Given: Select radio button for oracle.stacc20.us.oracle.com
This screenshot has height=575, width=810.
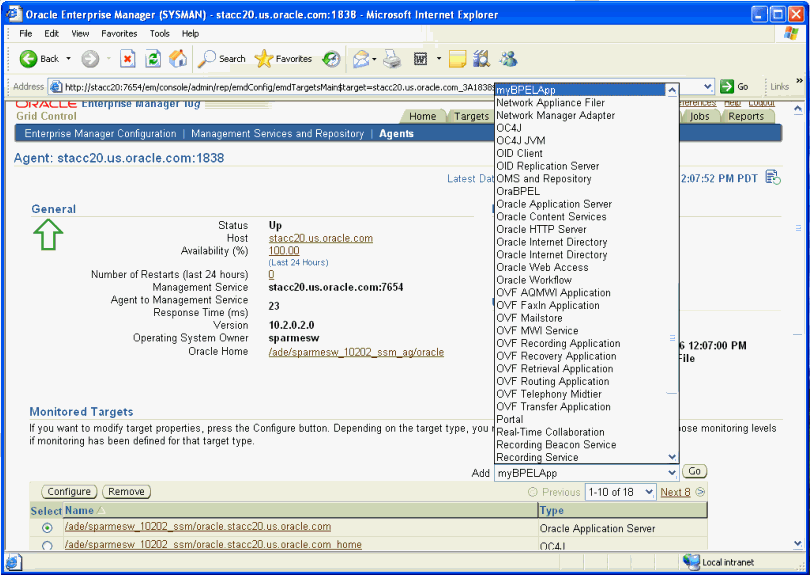Looking at the screenshot, I should click(x=47, y=528).
